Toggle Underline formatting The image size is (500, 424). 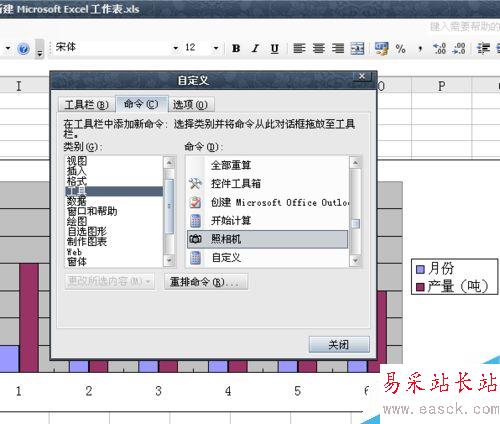(x=274, y=49)
